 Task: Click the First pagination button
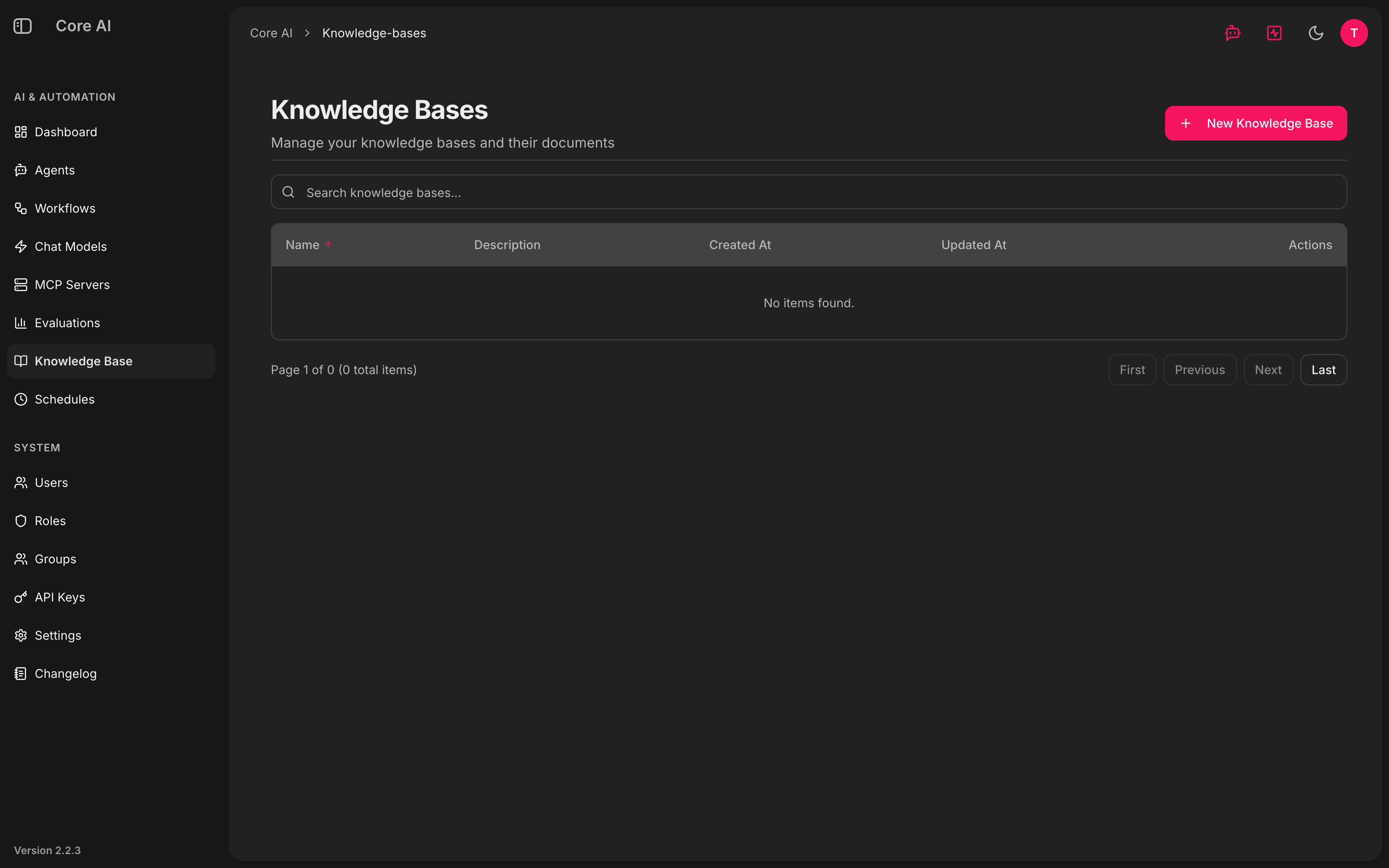tap(1132, 370)
